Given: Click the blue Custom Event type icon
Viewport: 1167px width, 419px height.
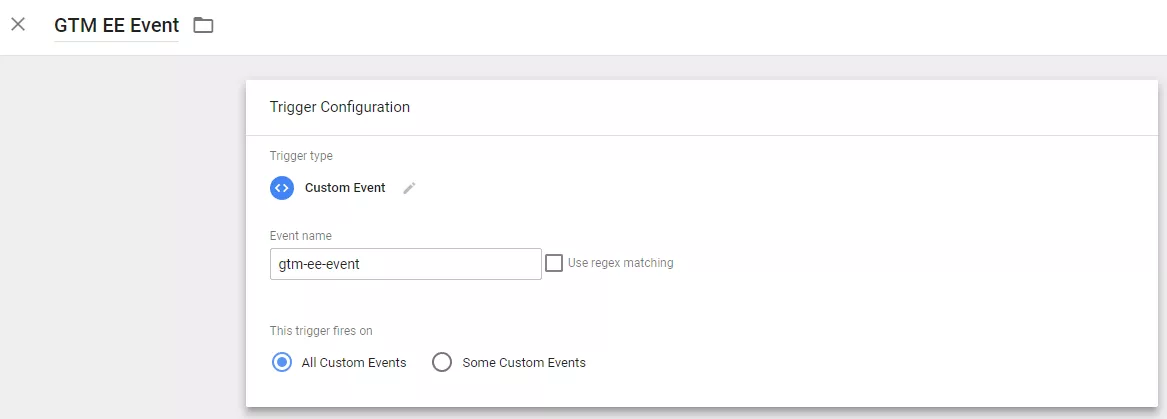Looking at the screenshot, I should (x=281, y=188).
